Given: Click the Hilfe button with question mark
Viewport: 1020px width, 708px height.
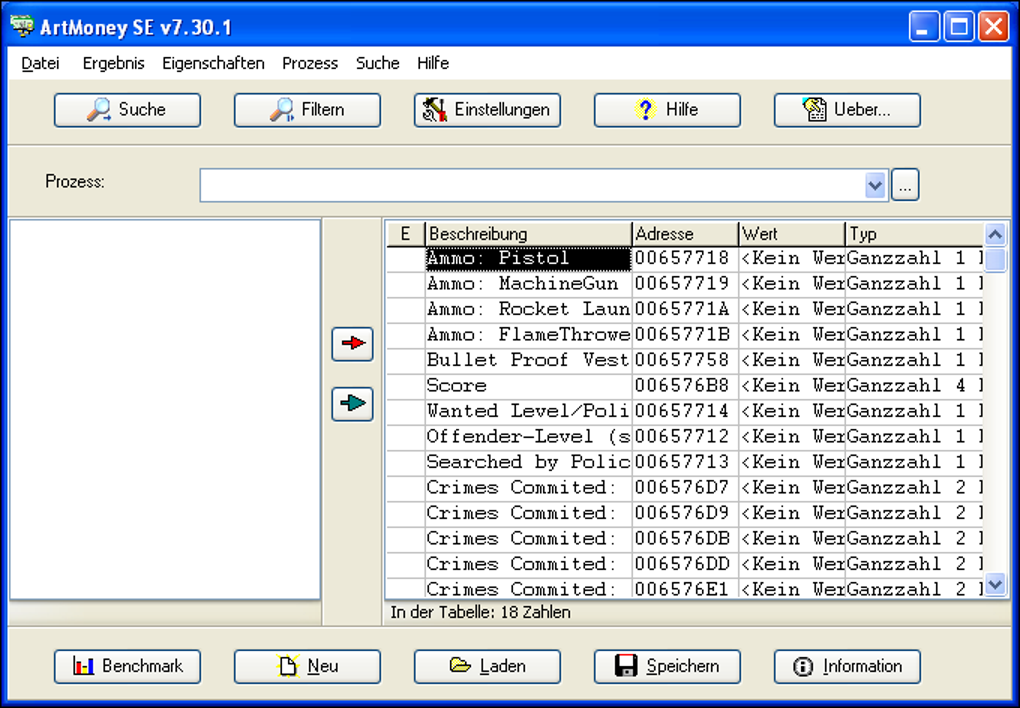Looking at the screenshot, I should pyautogui.click(x=667, y=110).
